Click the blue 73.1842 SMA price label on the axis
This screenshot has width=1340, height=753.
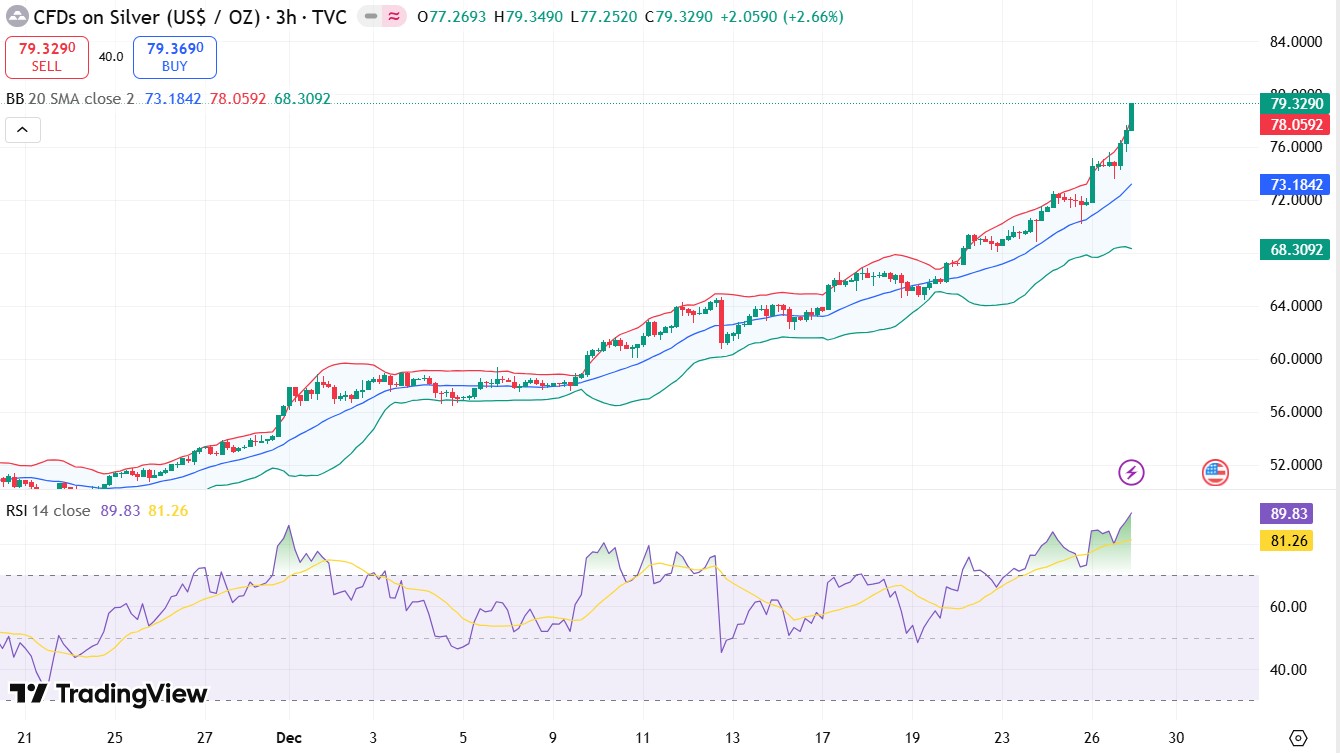click(1294, 184)
